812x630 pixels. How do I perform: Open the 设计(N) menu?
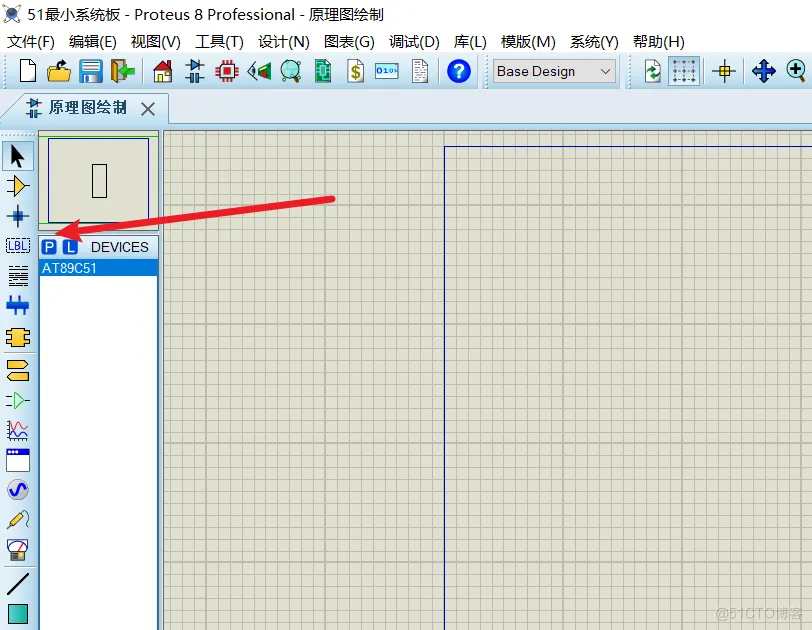(284, 41)
